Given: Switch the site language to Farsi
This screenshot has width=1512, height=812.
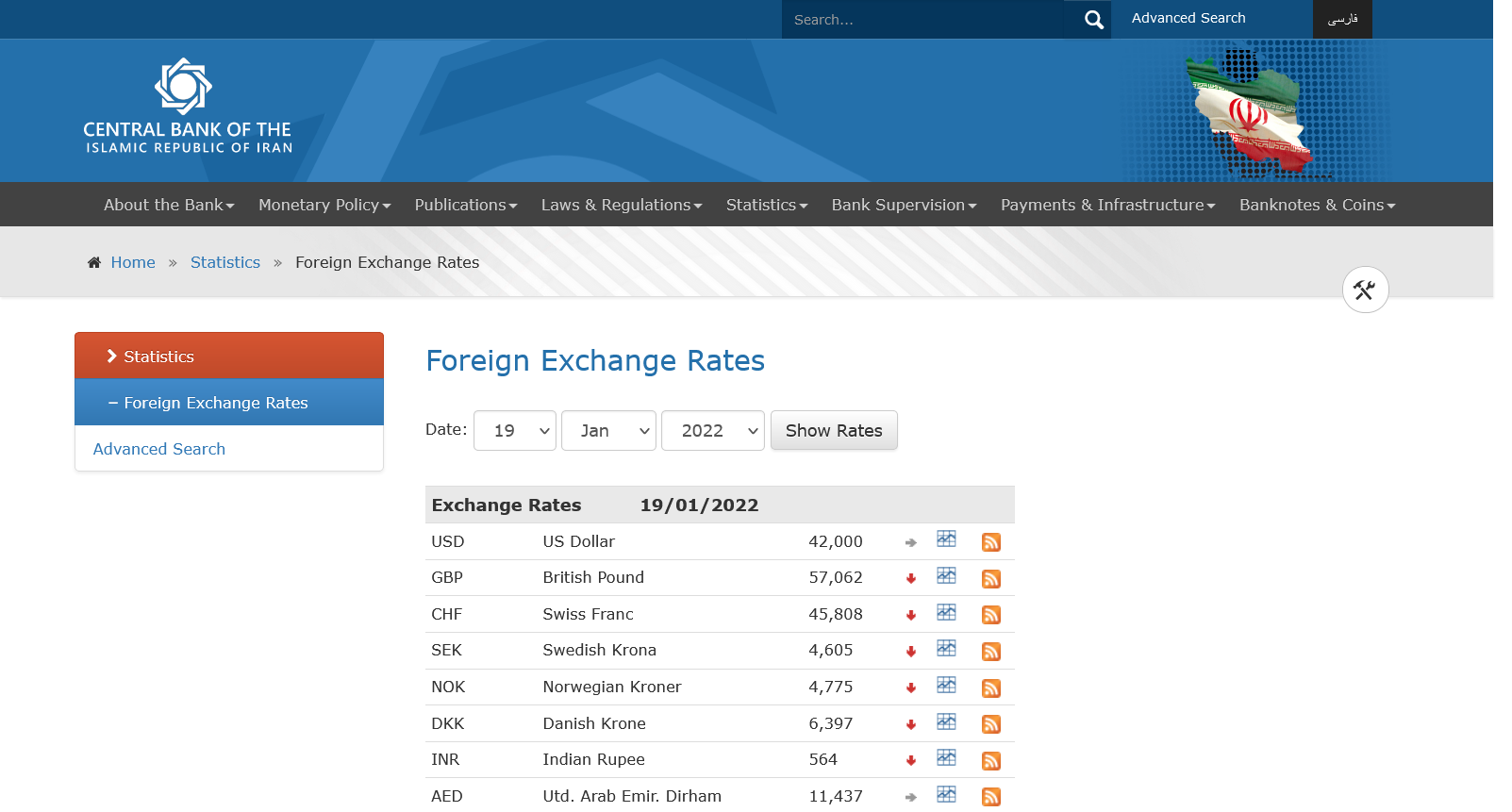Looking at the screenshot, I should (1342, 20).
